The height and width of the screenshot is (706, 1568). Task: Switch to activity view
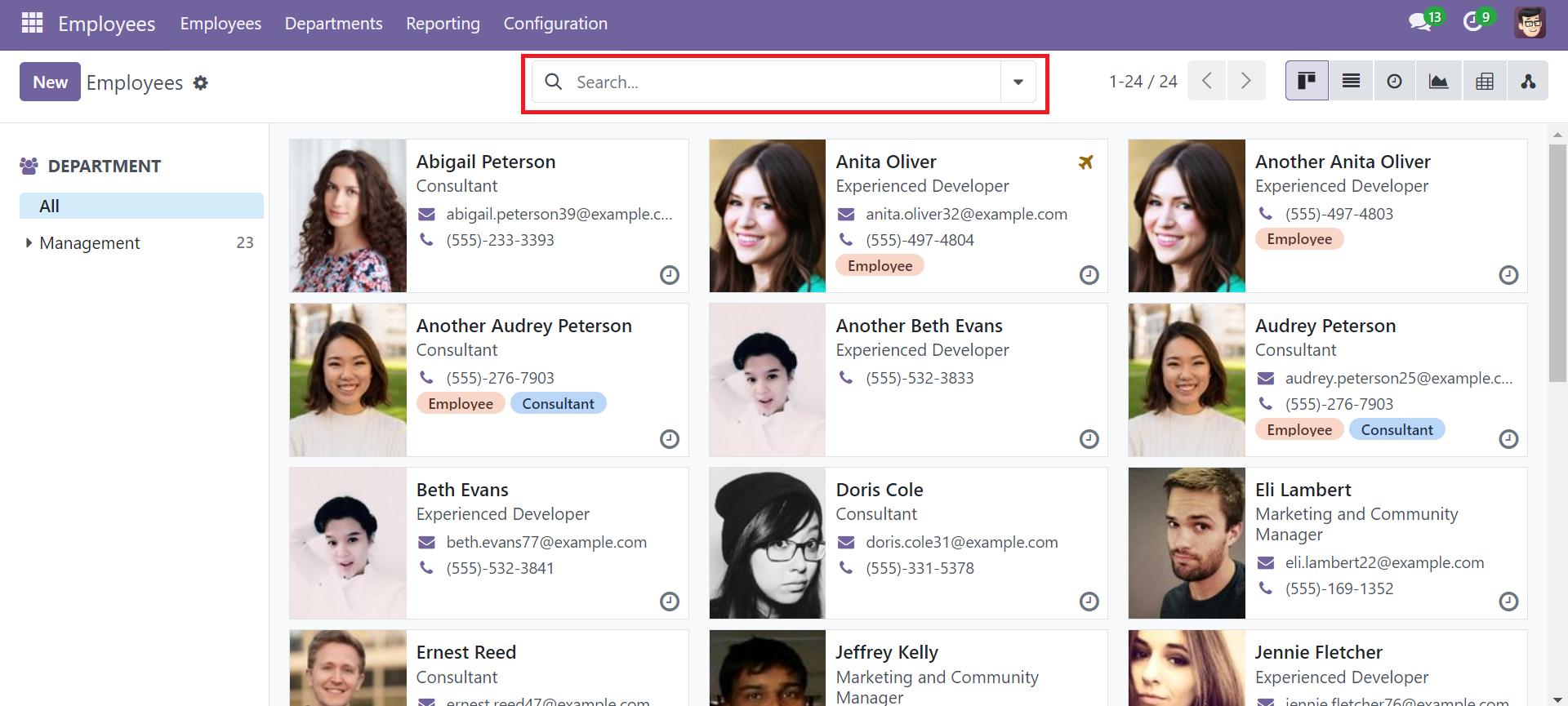1394,81
